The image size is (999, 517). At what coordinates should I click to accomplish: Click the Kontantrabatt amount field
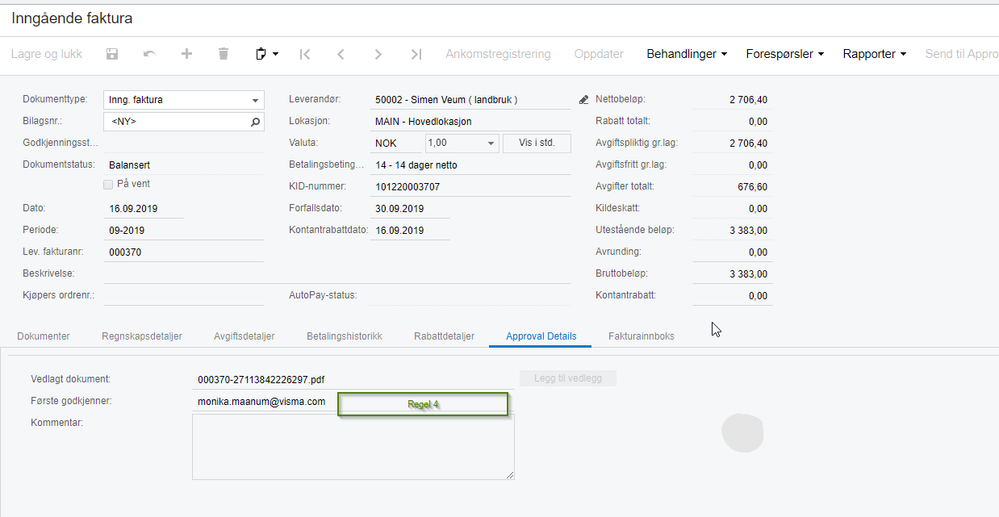point(732,296)
